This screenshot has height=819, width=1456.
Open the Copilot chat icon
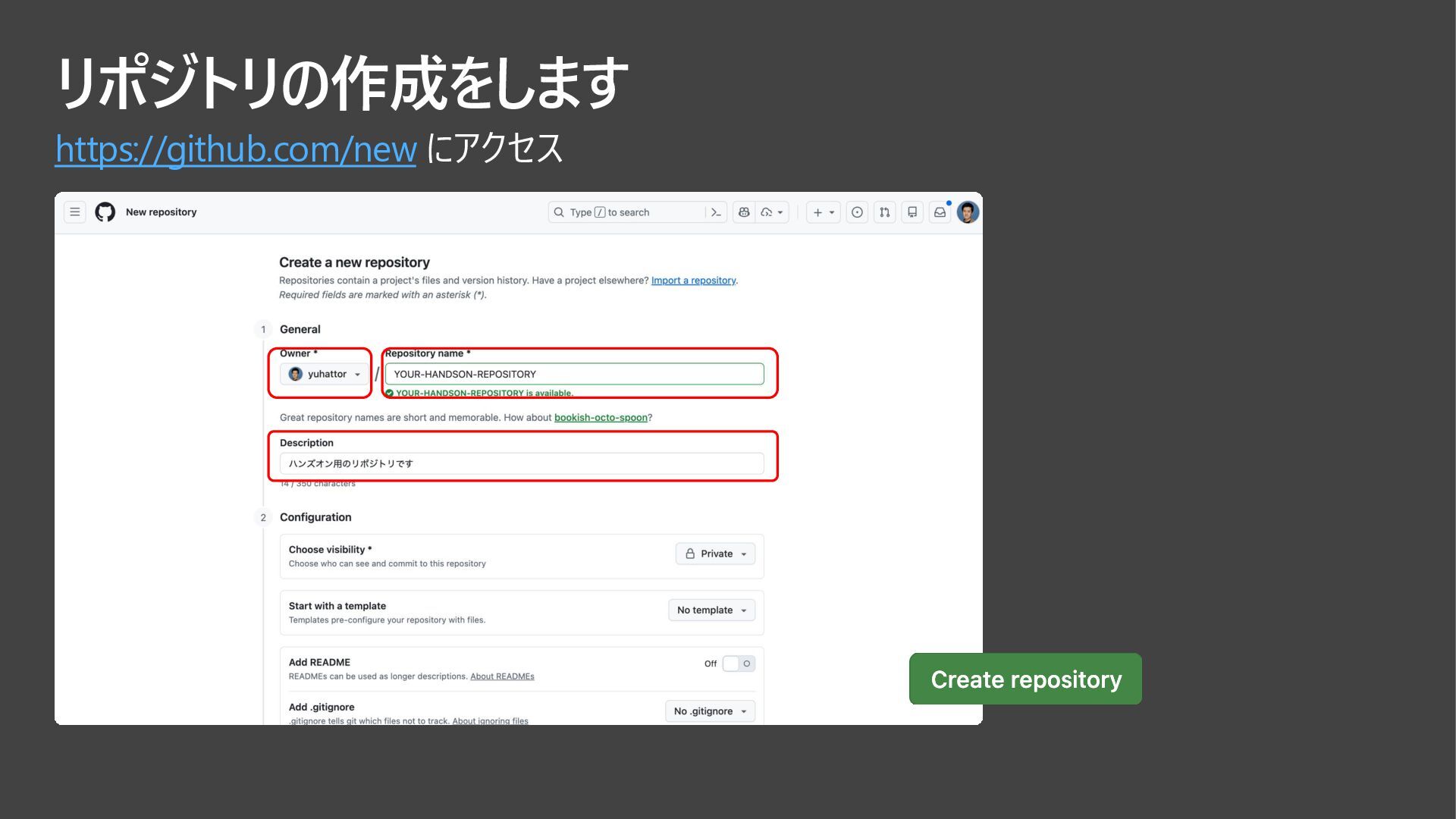[x=744, y=212]
